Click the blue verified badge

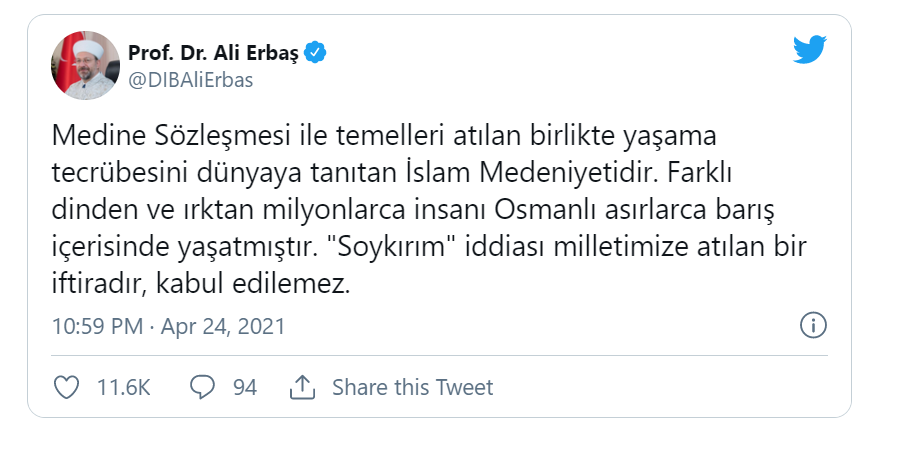[316, 53]
